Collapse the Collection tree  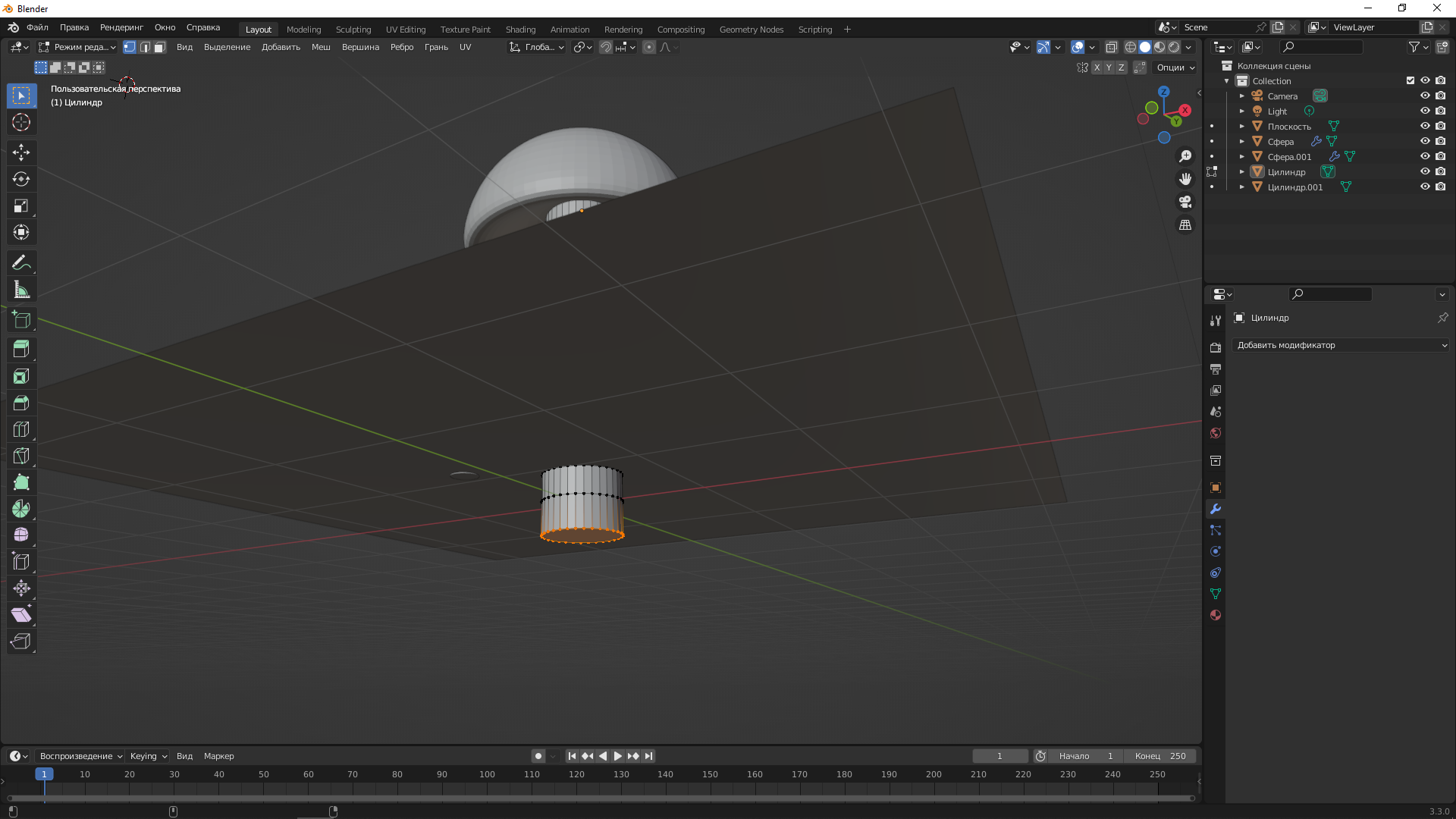[x=1227, y=80]
